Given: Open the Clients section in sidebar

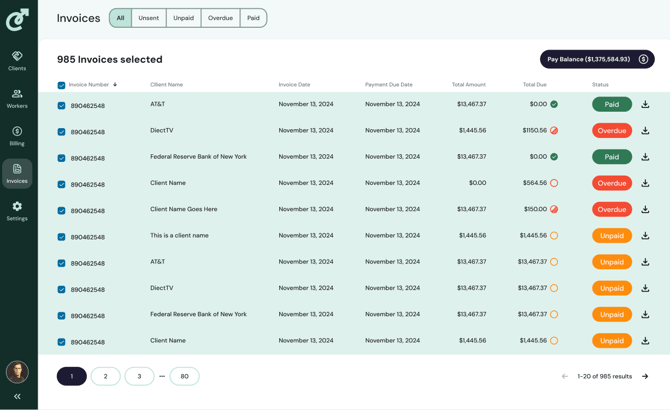Looking at the screenshot, I should pos(17,60).
